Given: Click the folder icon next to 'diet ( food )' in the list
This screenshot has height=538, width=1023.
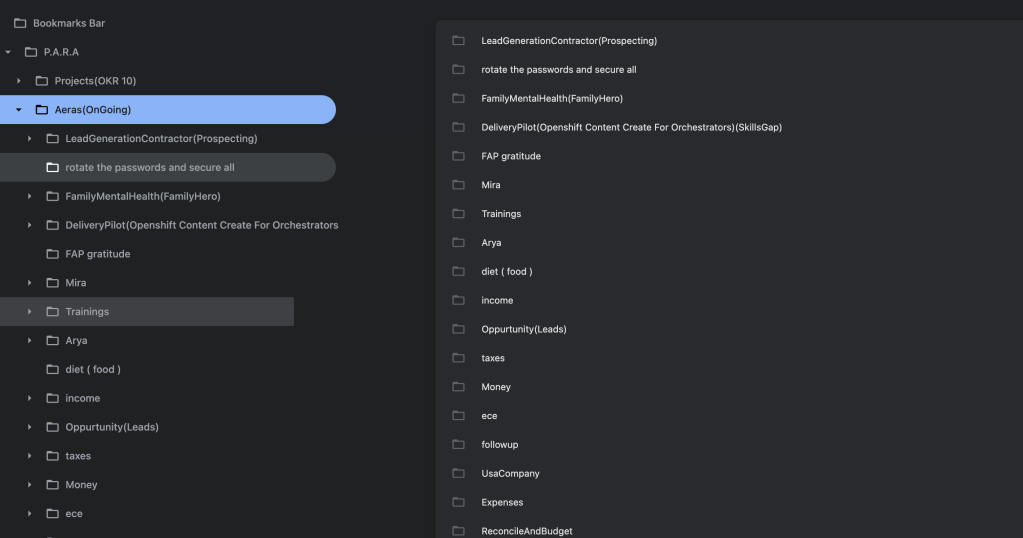Looking at the screenshot, I should (x=459, y=271).
